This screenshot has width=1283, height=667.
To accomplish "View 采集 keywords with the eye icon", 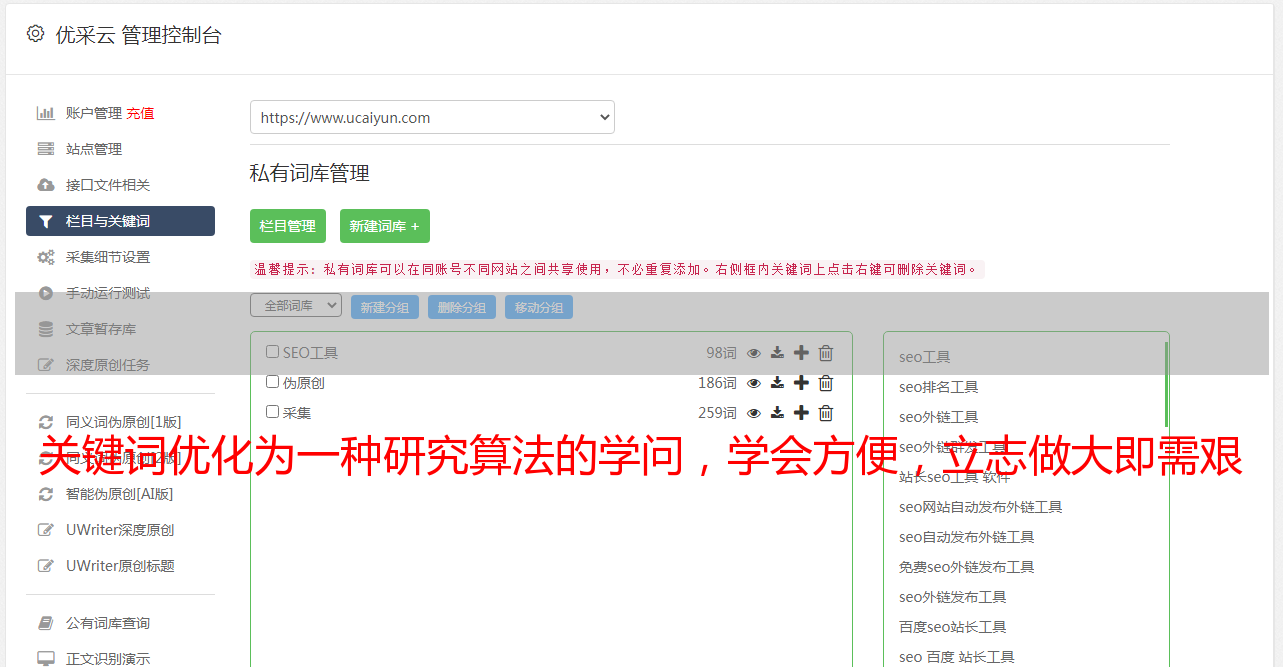I will pos(754,413).
